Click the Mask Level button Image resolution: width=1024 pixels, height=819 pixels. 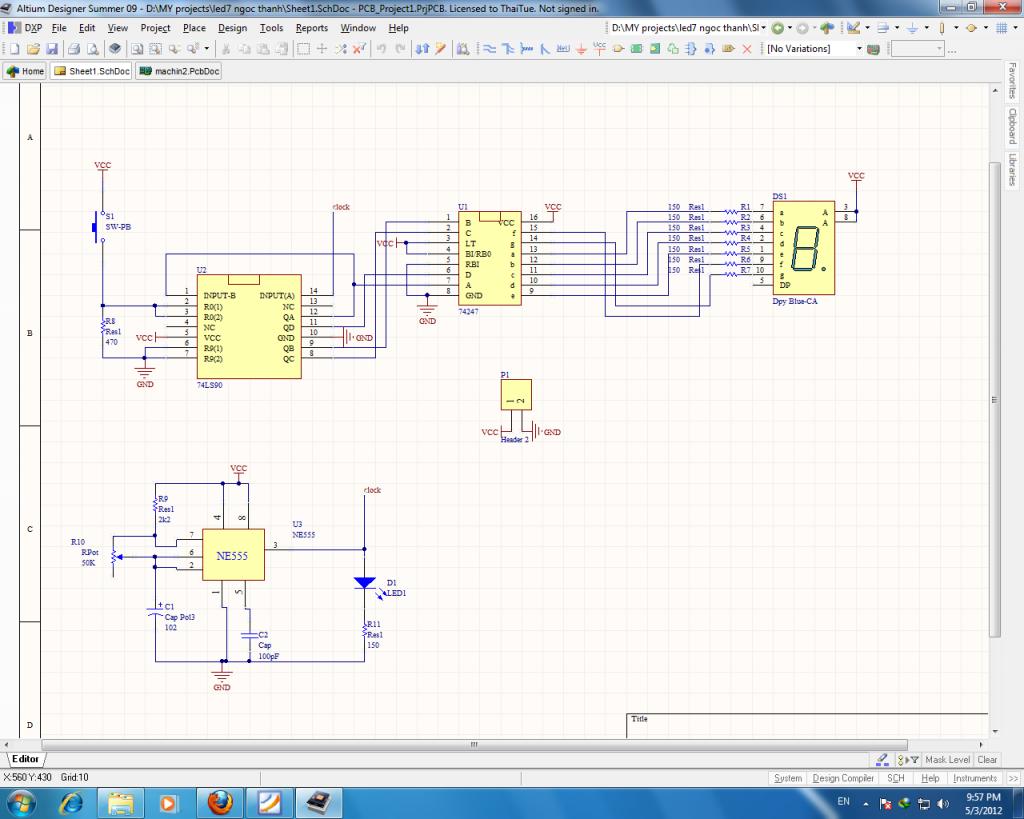coord(948,760)
